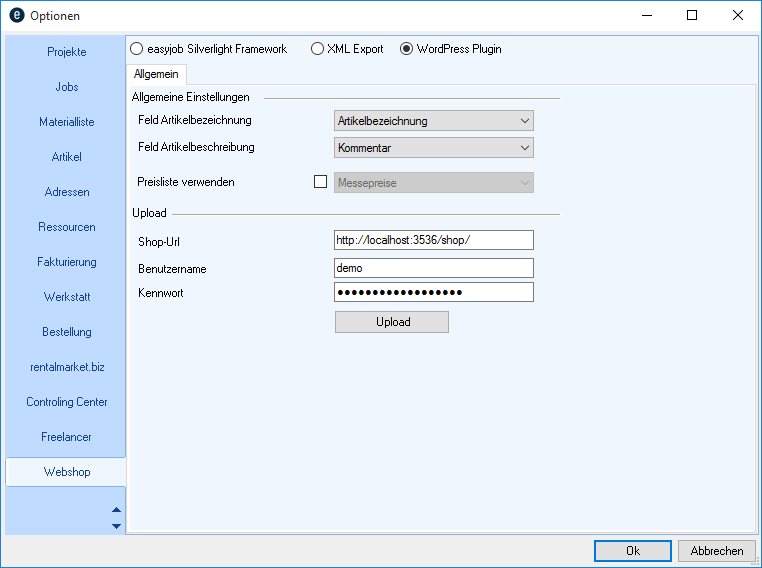Enable the Preisliste verwenden checkbox
This screenshot has width=762, height=568.
321,182
